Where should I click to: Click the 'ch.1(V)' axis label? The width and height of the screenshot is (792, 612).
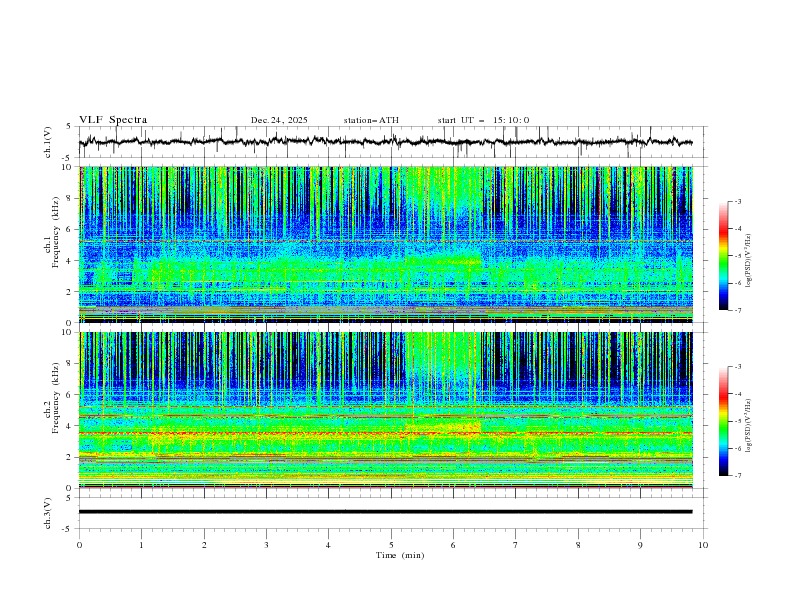48,142
